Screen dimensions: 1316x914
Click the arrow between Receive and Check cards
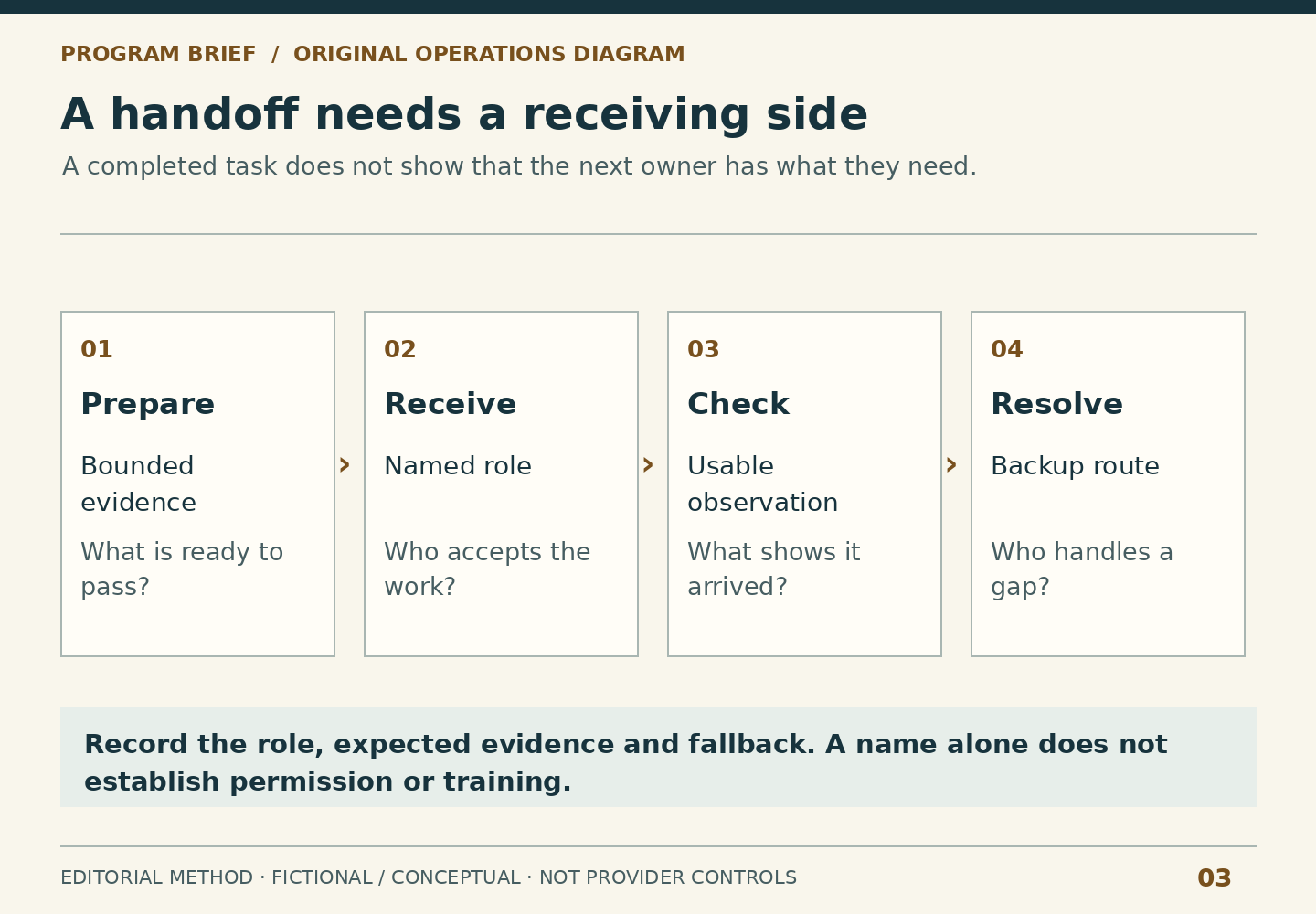[648, 465]
